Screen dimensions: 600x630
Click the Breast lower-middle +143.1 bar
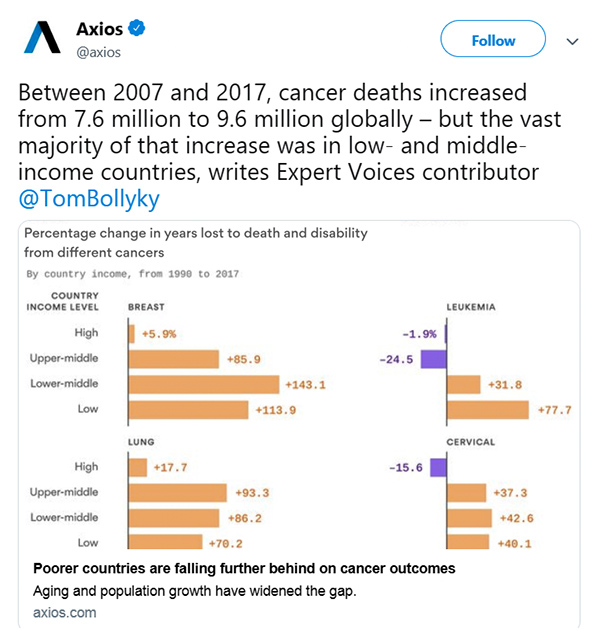coord(204,385)
